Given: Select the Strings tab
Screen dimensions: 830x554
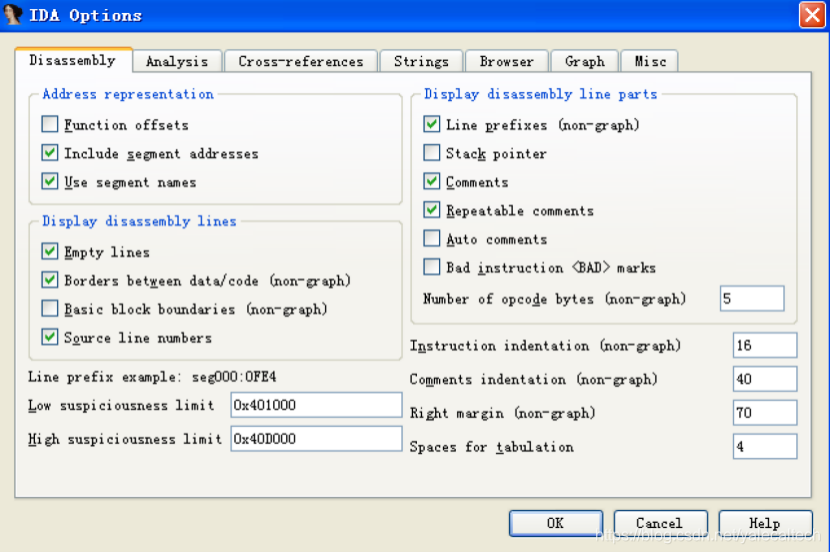Looking at the screenshot, I should (x=421, y=61).
